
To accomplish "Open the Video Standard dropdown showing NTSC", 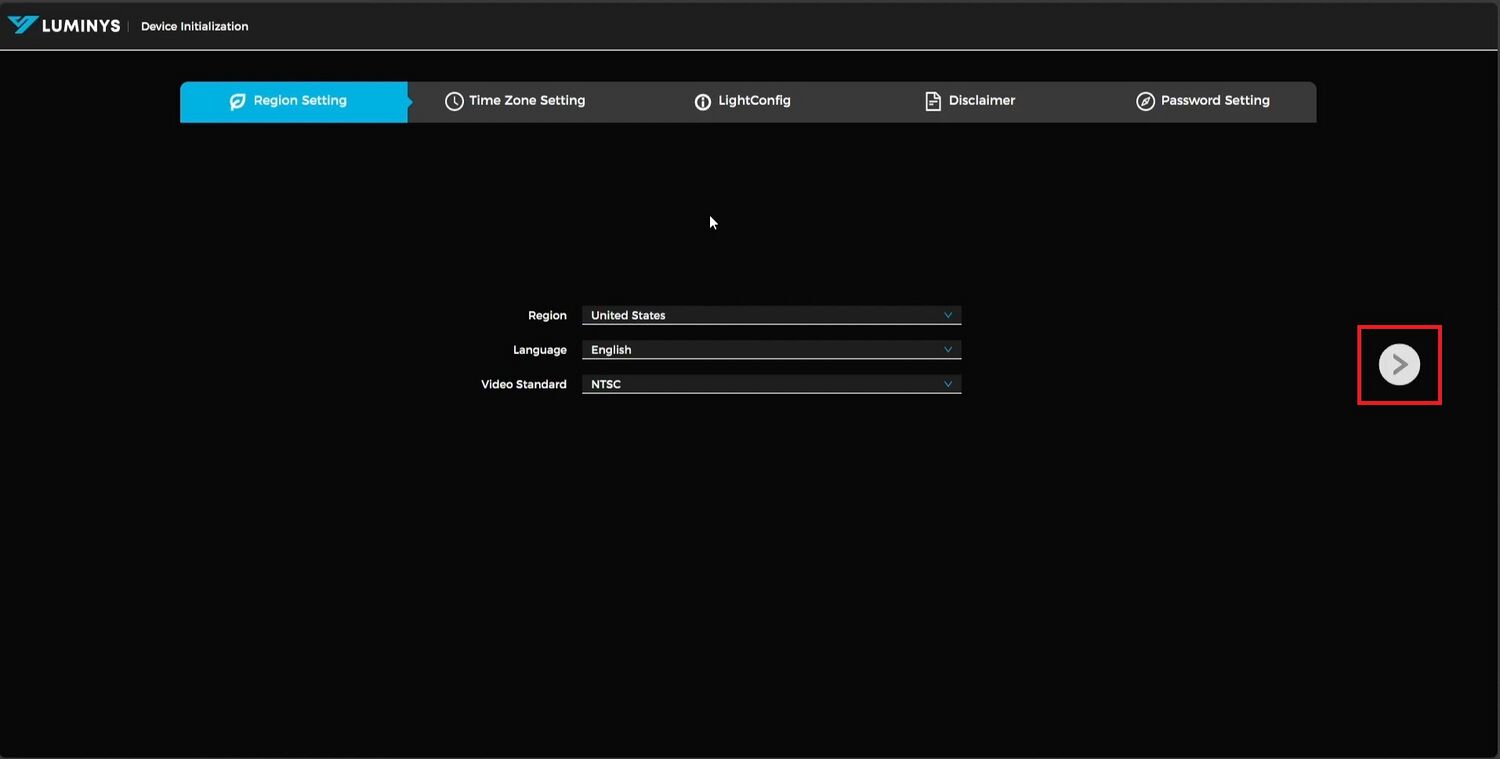I will click(x=770, y=383).
